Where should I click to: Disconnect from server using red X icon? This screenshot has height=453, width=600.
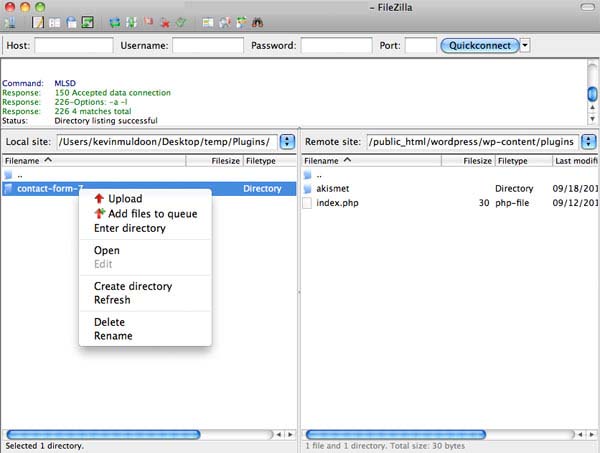click(x=165, y=23)
